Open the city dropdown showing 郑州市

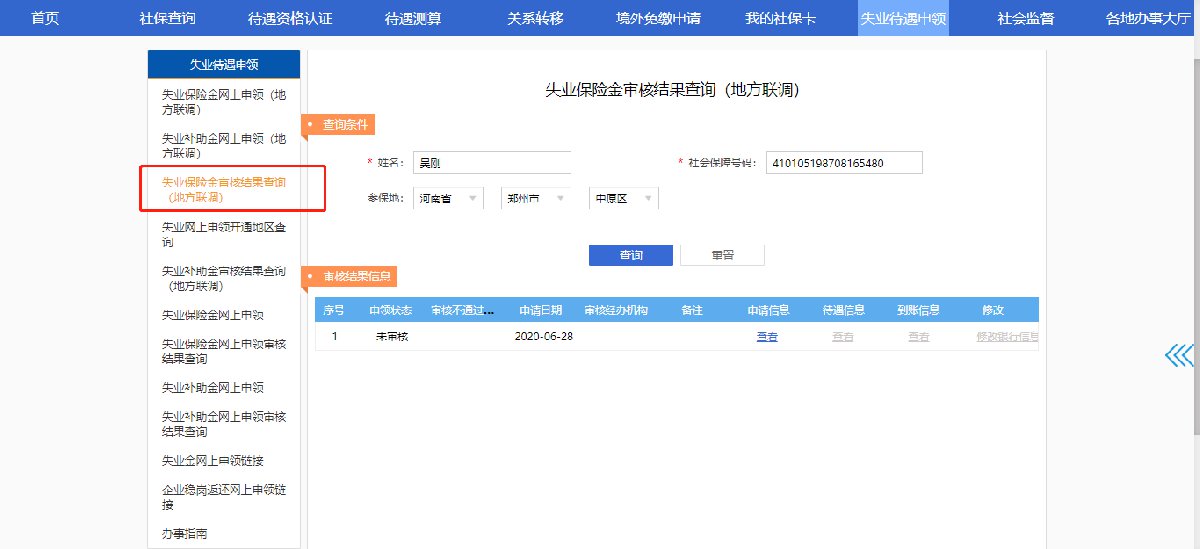click(535, 199)
